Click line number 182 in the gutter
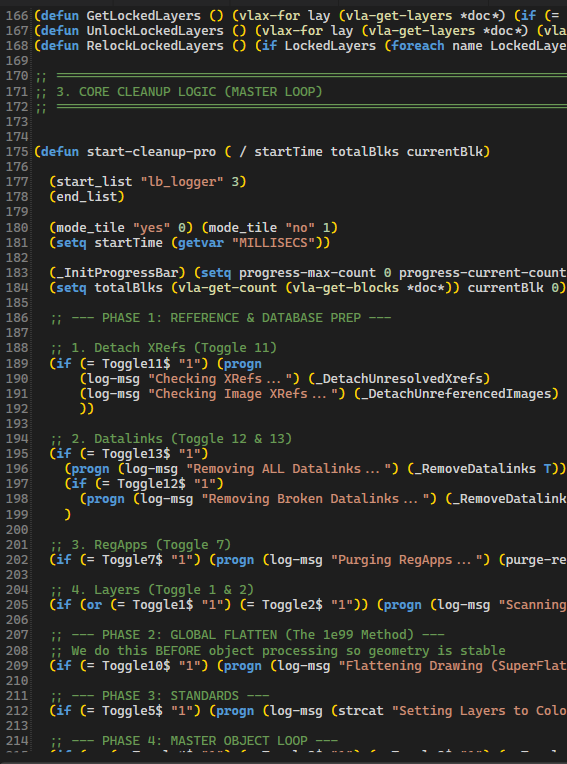567x764 pixels. click(x=17, y=257)
